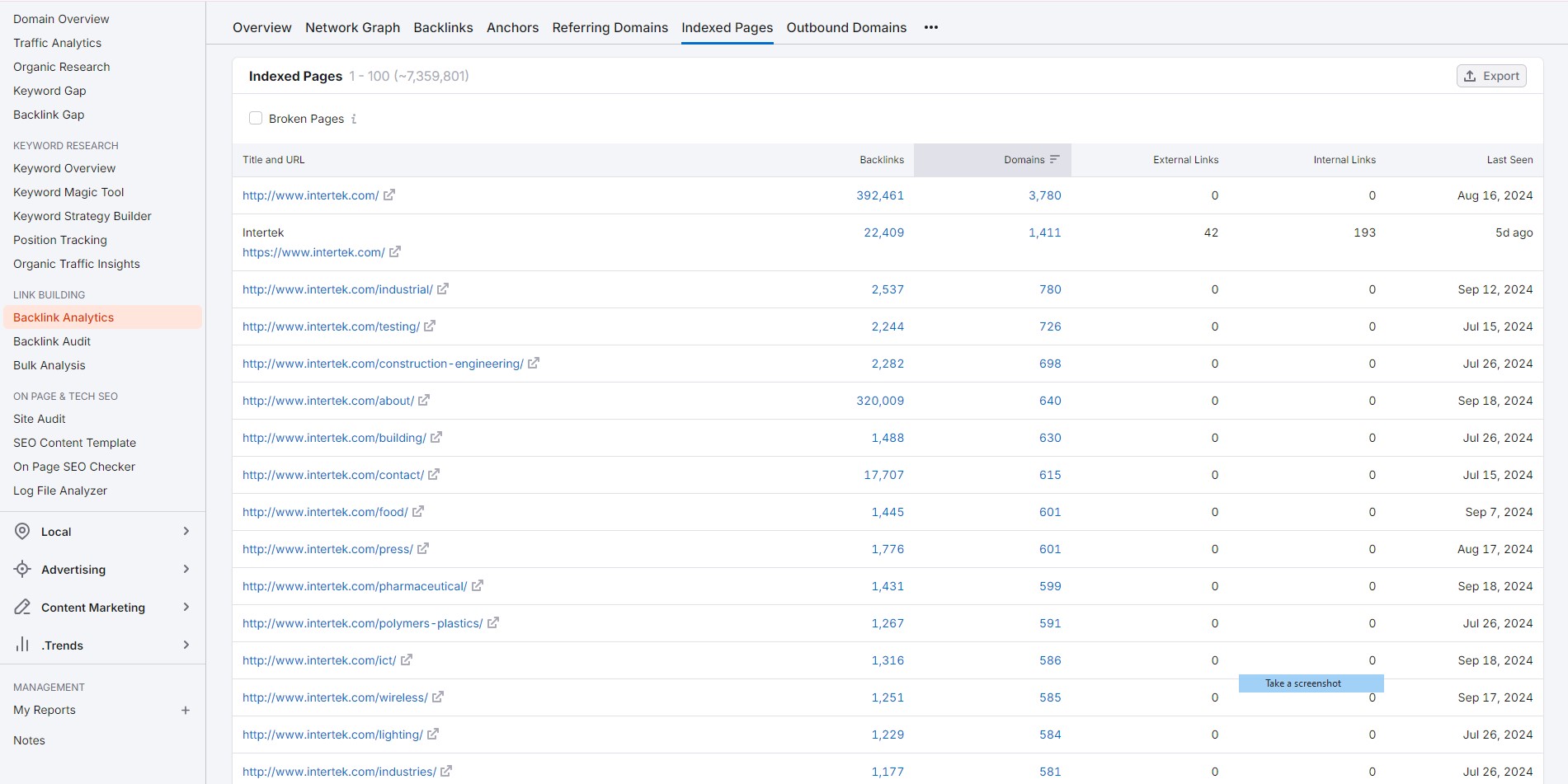This screenshot has width=1568, height=784.
Task: Sort by Last Seen column header
Action: pos(1509,160)
